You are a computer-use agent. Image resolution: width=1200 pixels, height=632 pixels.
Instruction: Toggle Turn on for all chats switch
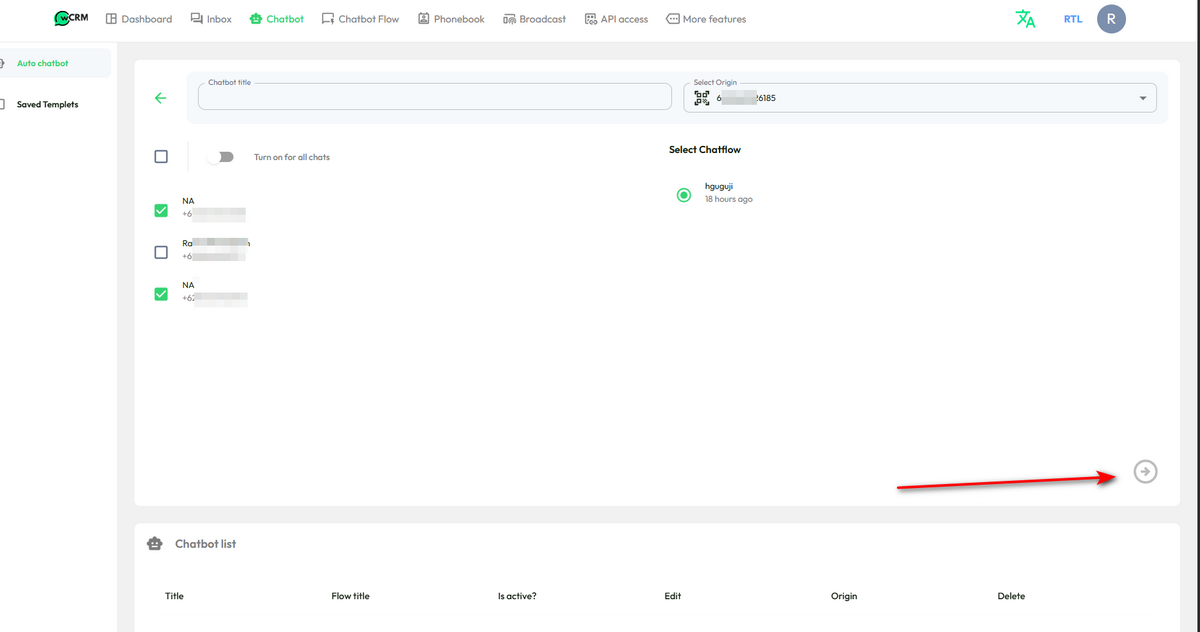[220, 157]
